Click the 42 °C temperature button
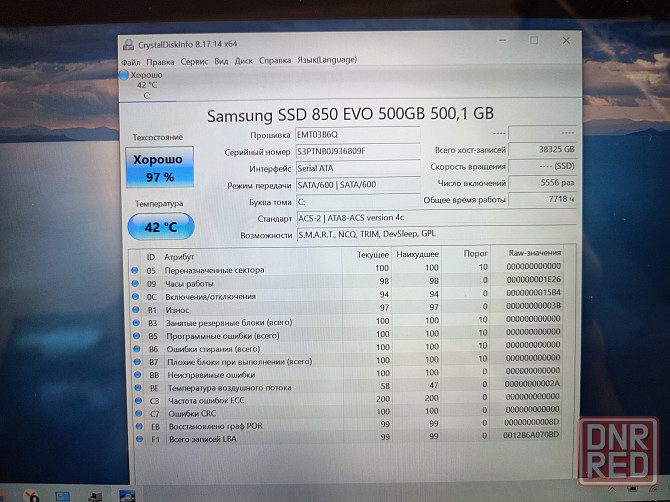Screen dimensions: 670x502 point(161,226)
